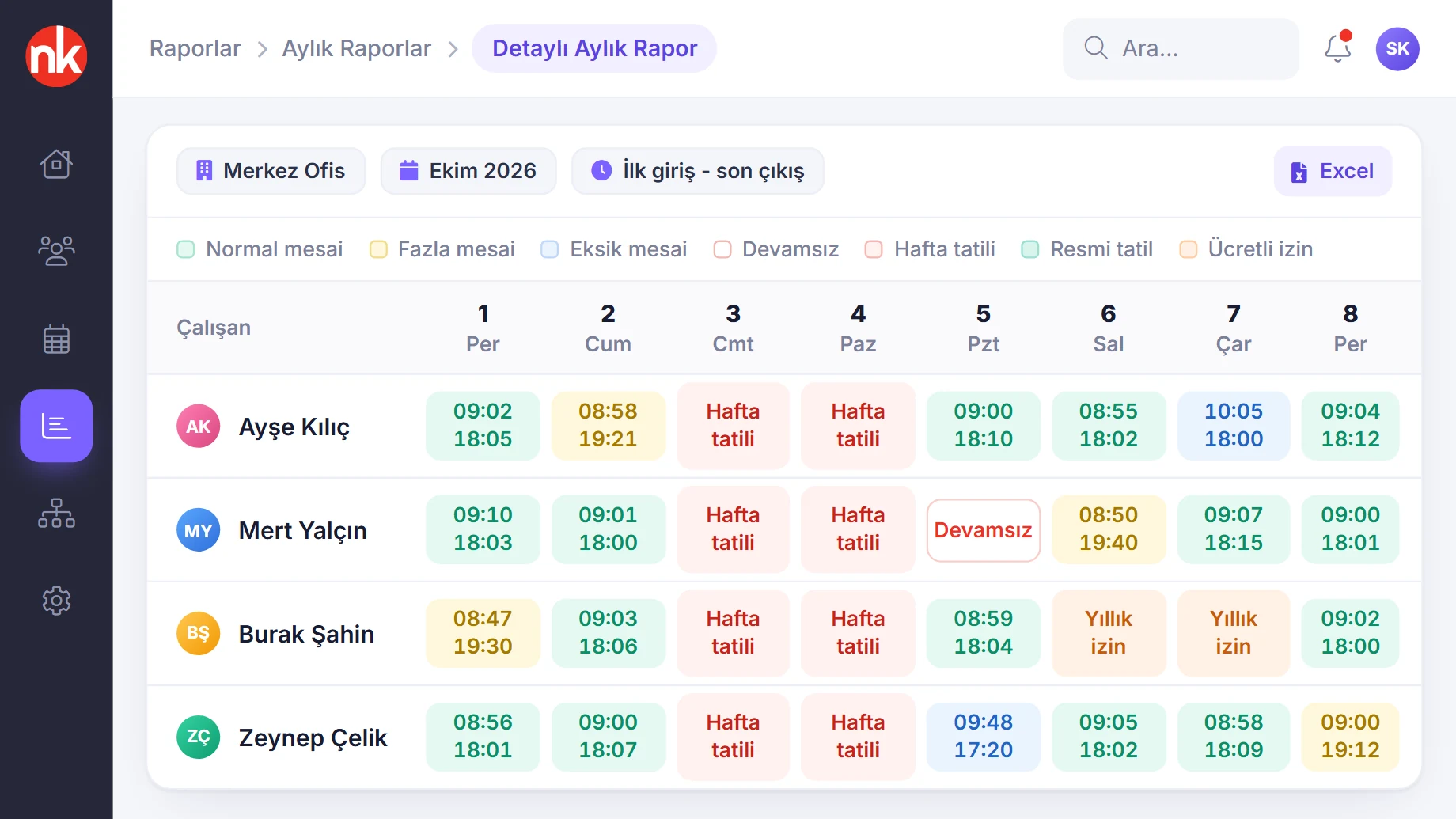Open employee name Mert Yalçın
Screen dimensions: 1456x819
click(303, 531)
